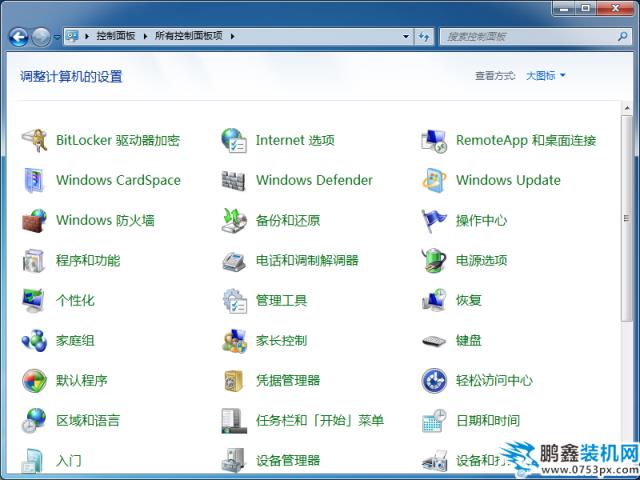Click the 电源选项 battery icon
640x480 pixels.
pos(434,260)
